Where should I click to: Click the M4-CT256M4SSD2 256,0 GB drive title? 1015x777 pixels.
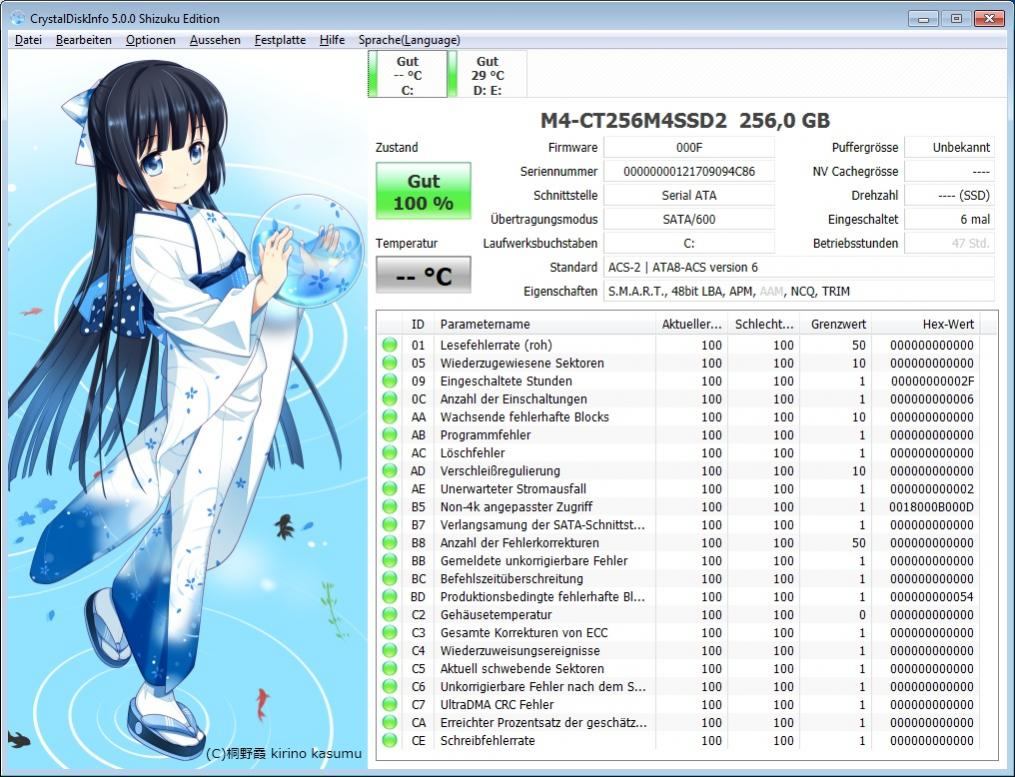685,120
